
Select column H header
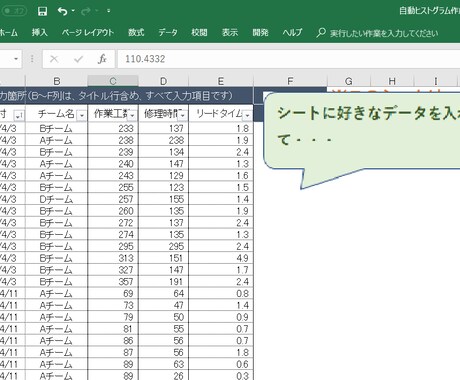click(392, 81)
